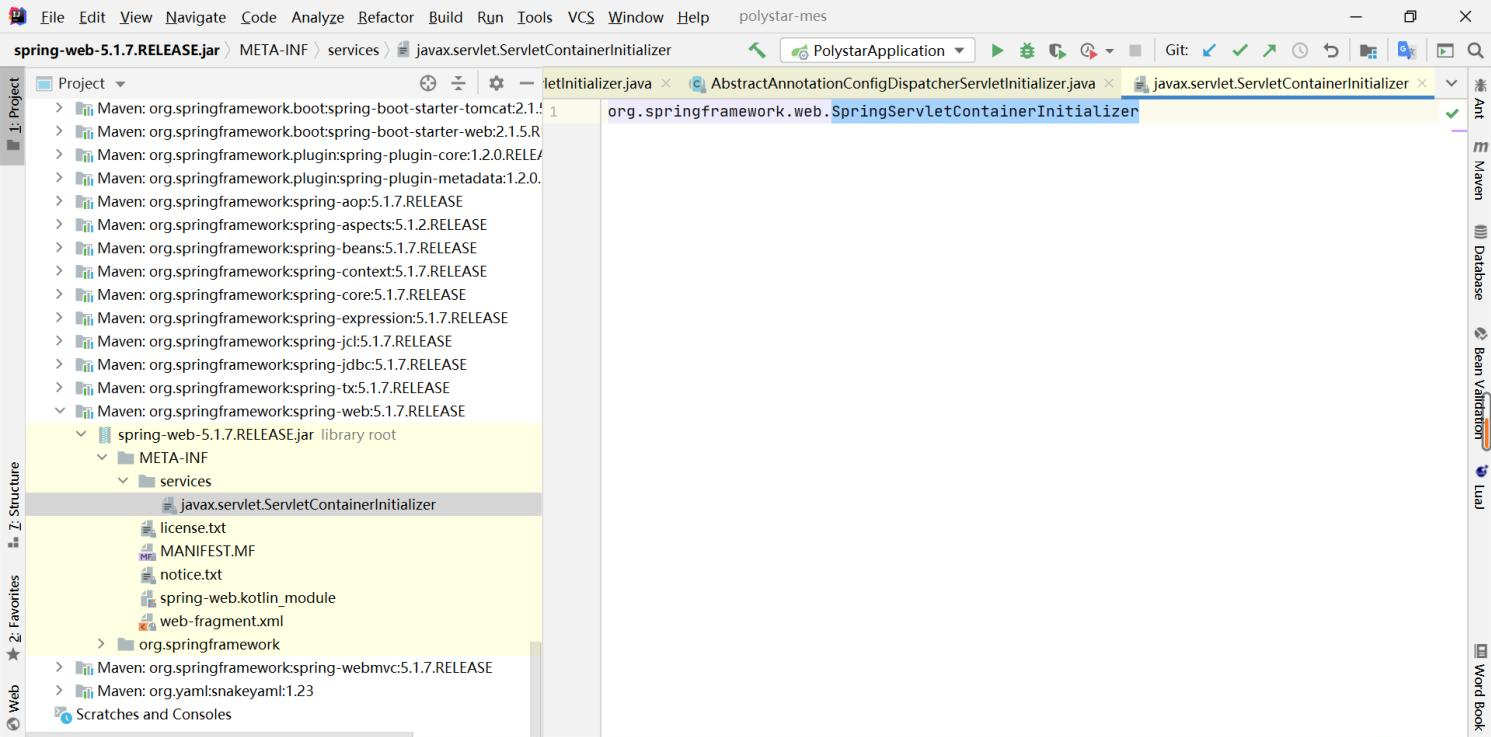
Task: Open the Refactor menu
Action: point(385,17)
